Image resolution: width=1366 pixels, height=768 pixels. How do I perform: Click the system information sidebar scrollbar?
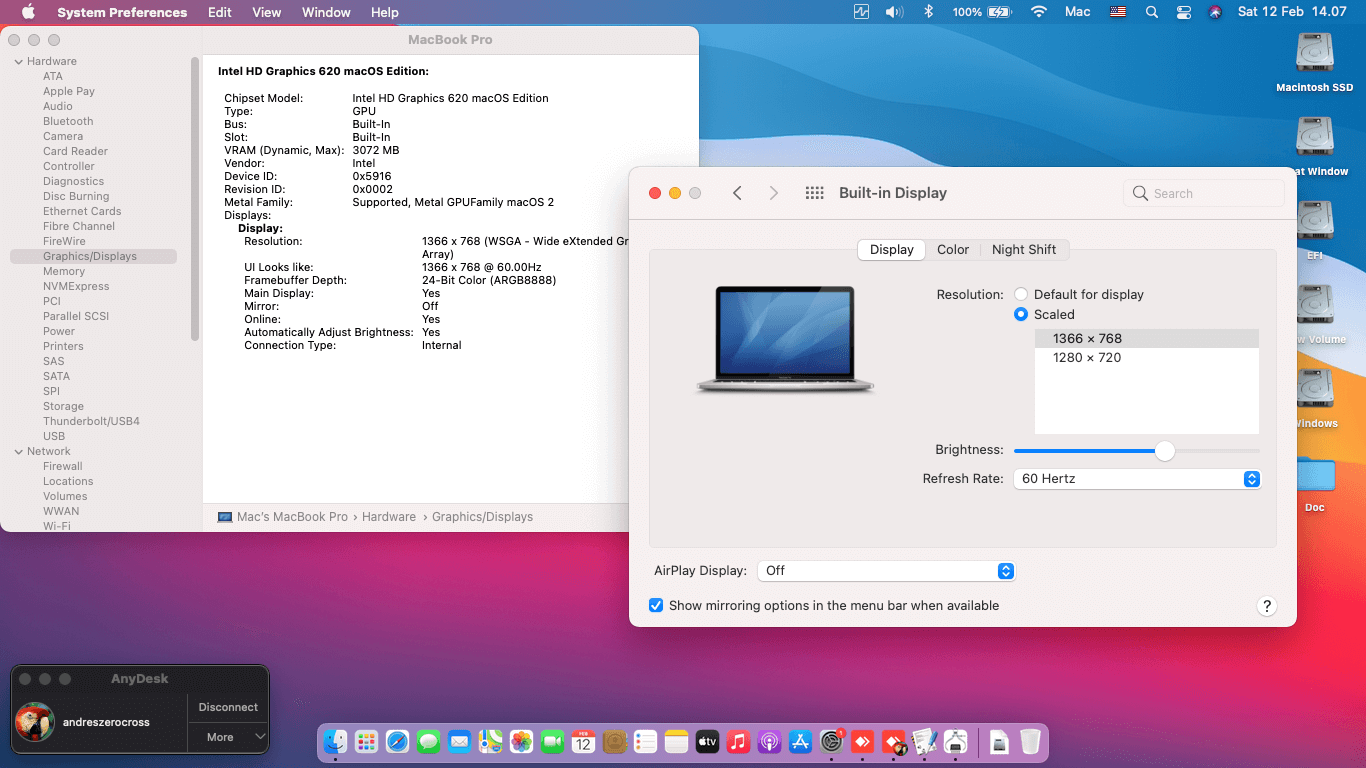point(195,200)
